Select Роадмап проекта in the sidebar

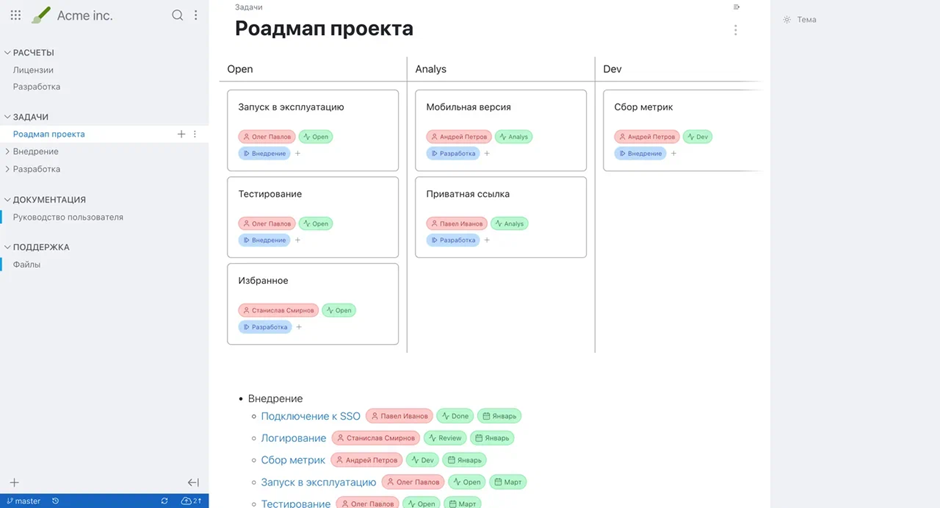pos(49,134)
